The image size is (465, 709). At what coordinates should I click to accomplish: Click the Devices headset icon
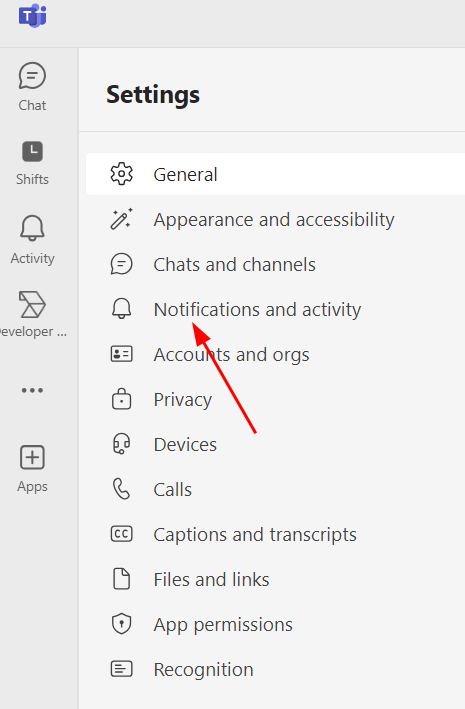[122, 444]
